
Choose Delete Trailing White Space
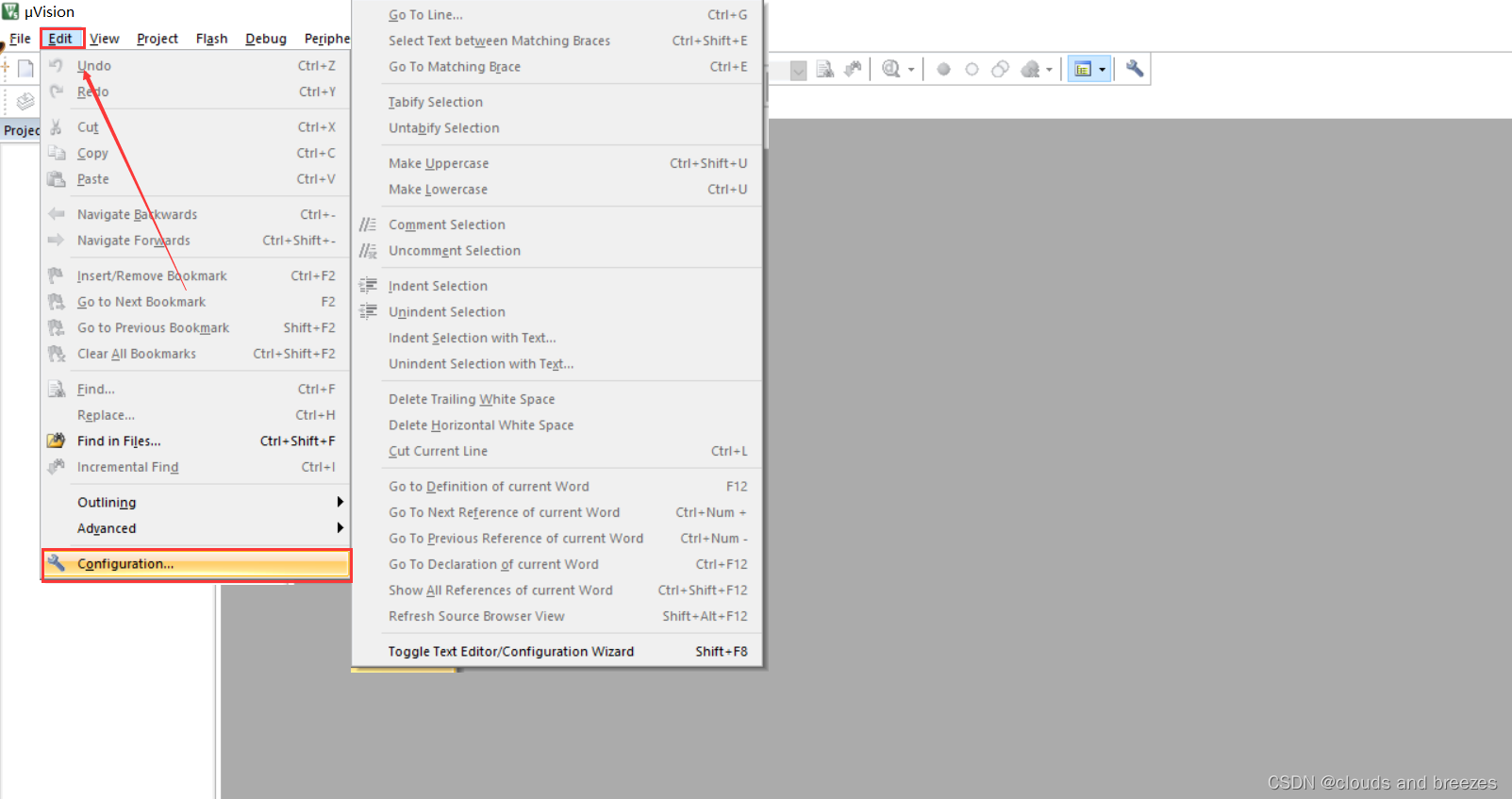click(x=557, y=399)
